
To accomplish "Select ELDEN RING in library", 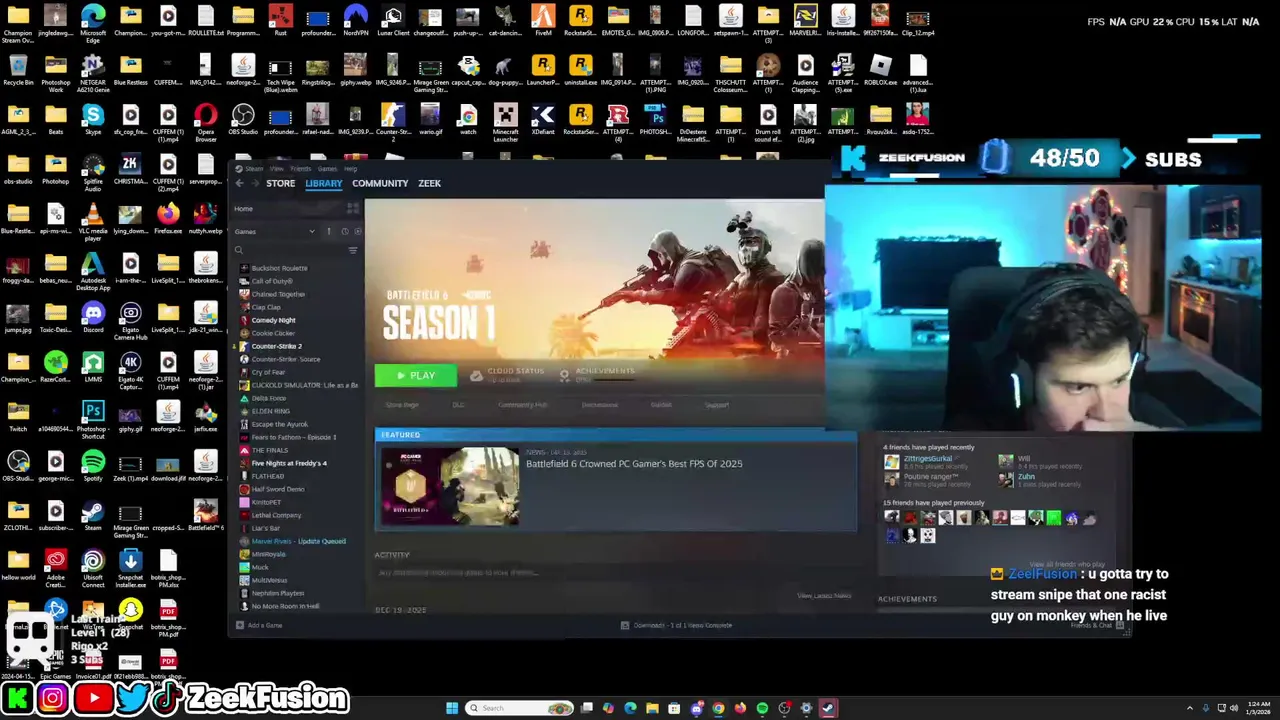I will 270,411.
